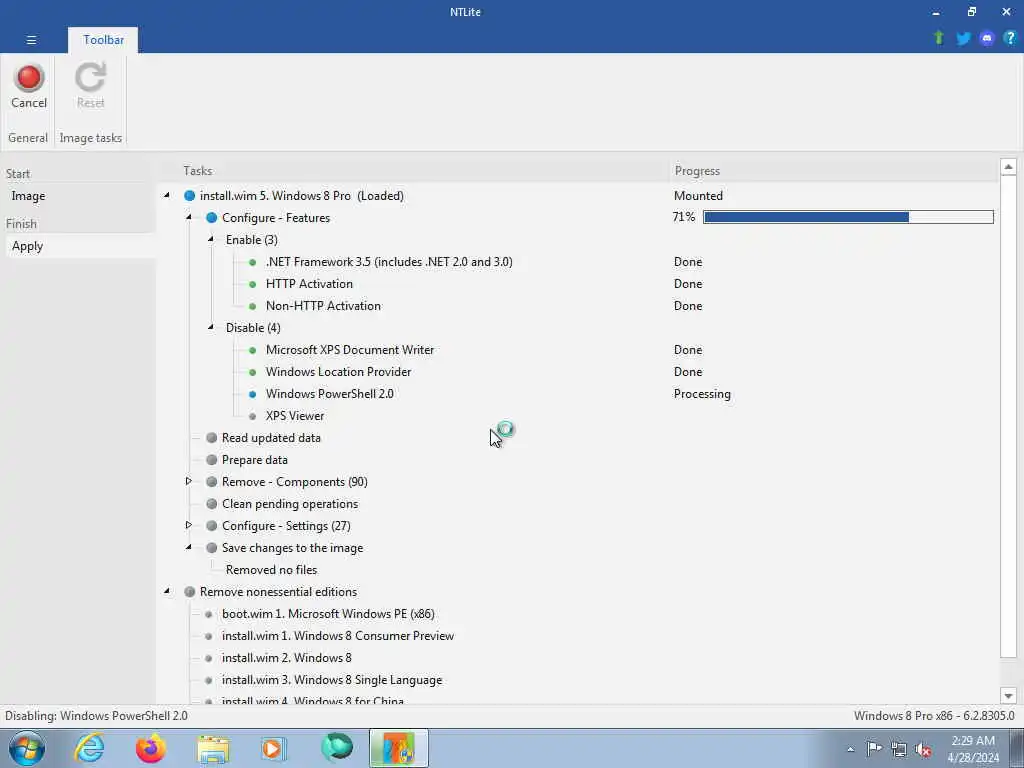The height and width of the screenshot is (768, 1024).
Task: Launch Firefox from taskbar
Action: (x=151, y=748)
